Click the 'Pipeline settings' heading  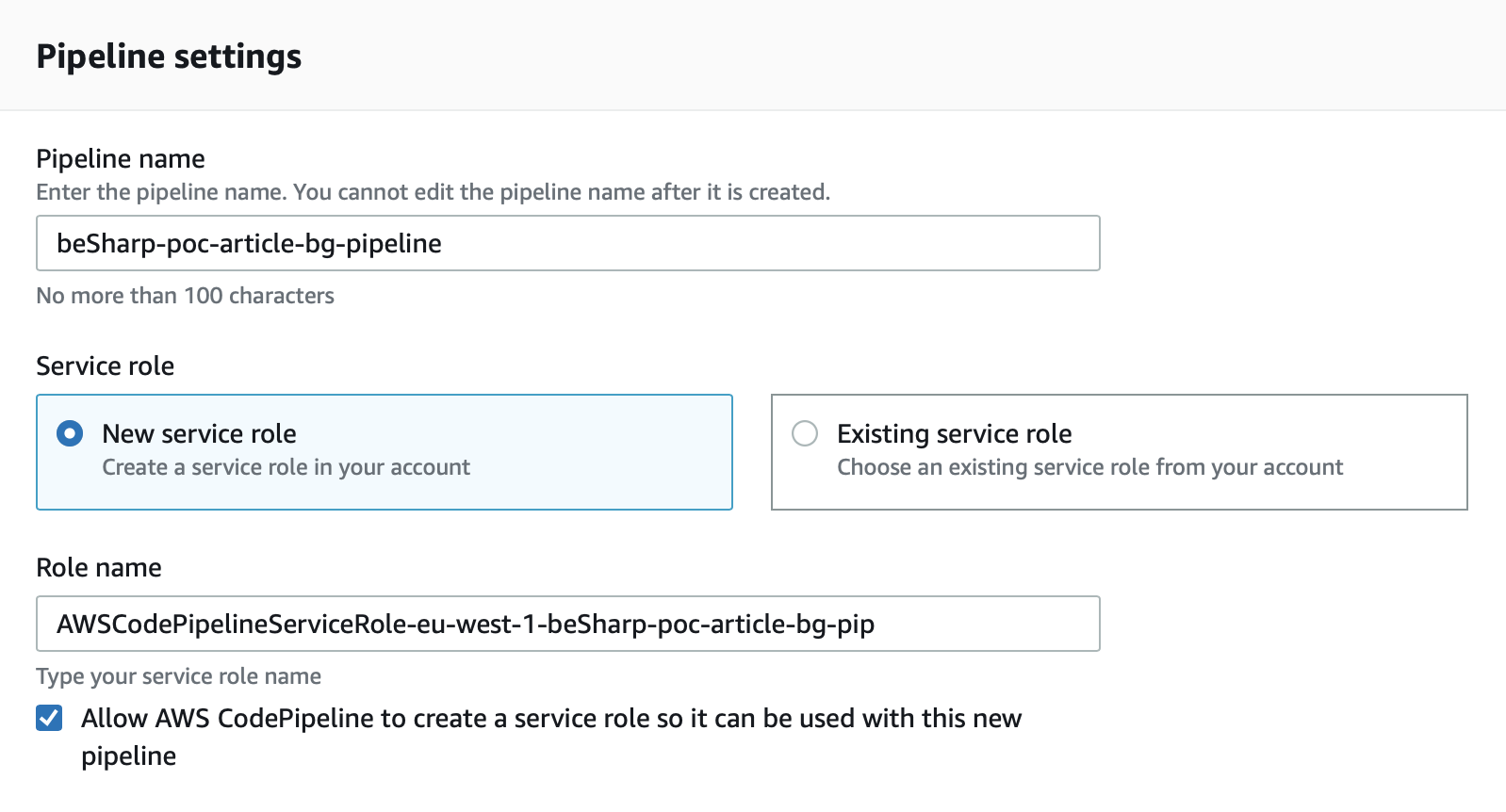click(x=169, y=57)
